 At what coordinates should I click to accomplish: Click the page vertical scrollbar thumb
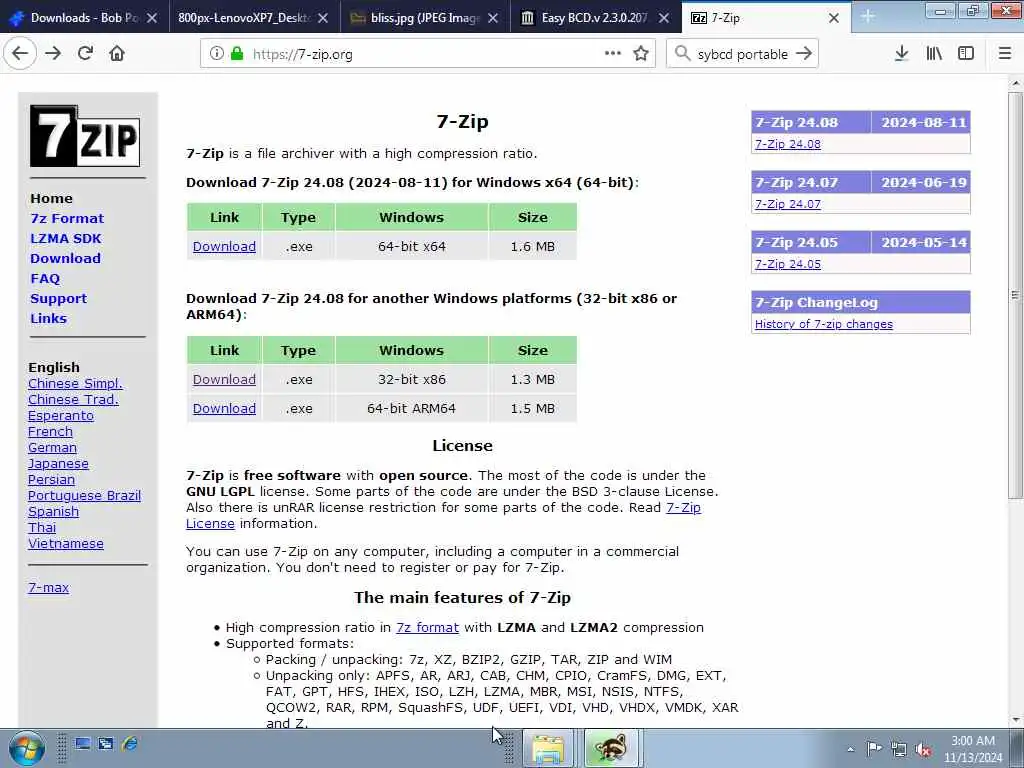(x=1015, y=295)
